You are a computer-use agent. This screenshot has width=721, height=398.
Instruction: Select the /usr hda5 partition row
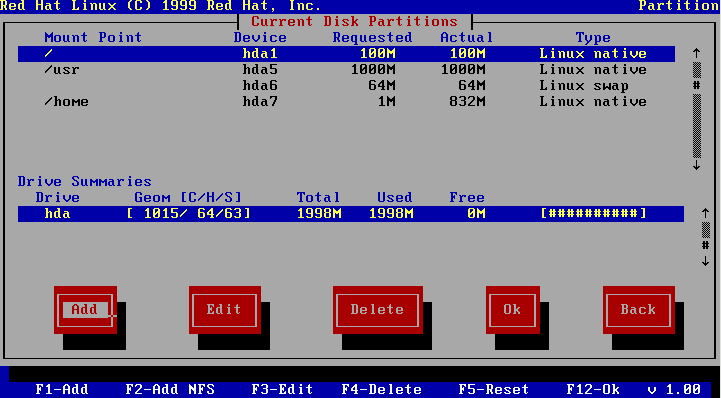click(x=346, y=70)
